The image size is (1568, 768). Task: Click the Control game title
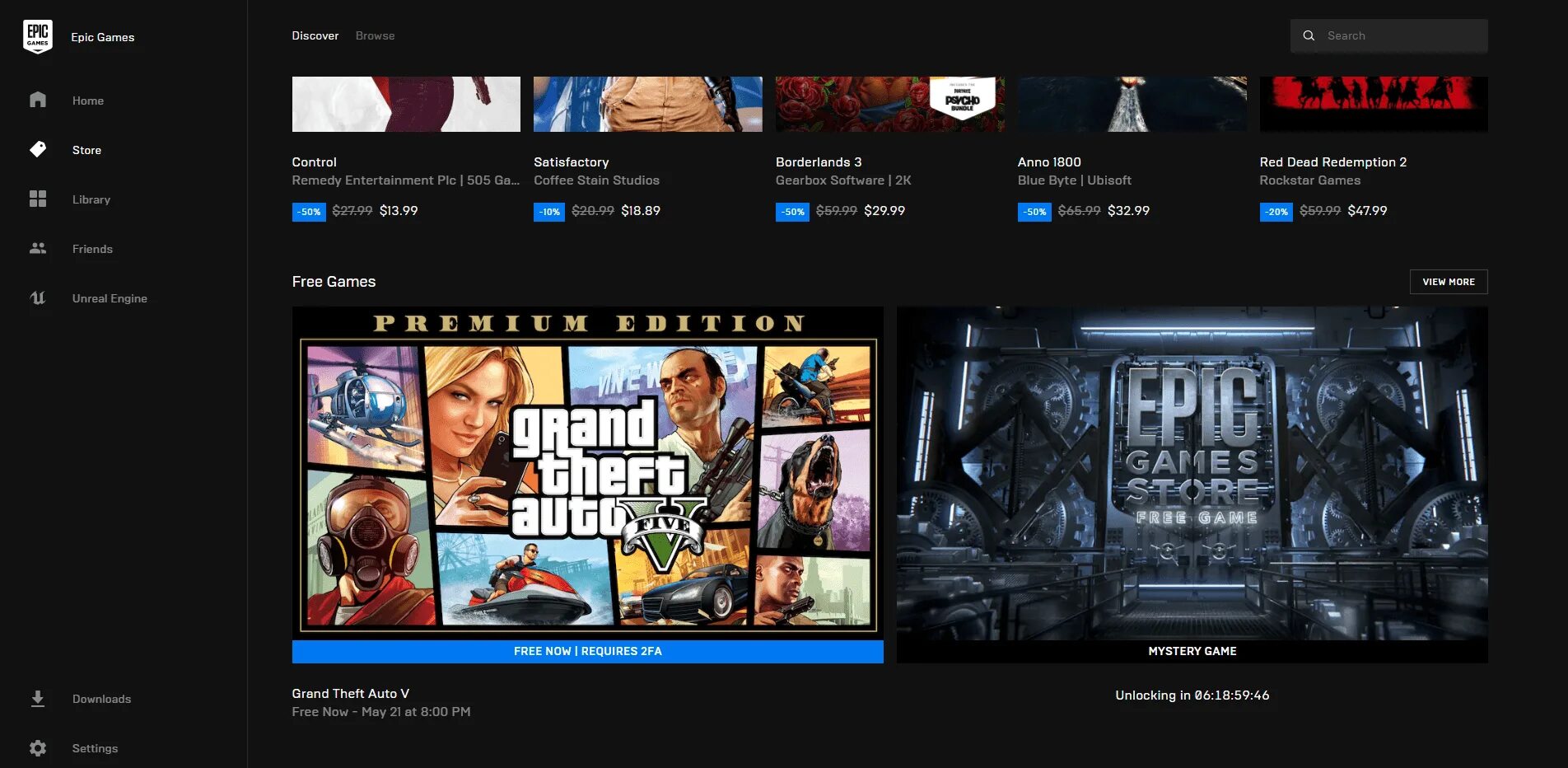pos(314,162)
